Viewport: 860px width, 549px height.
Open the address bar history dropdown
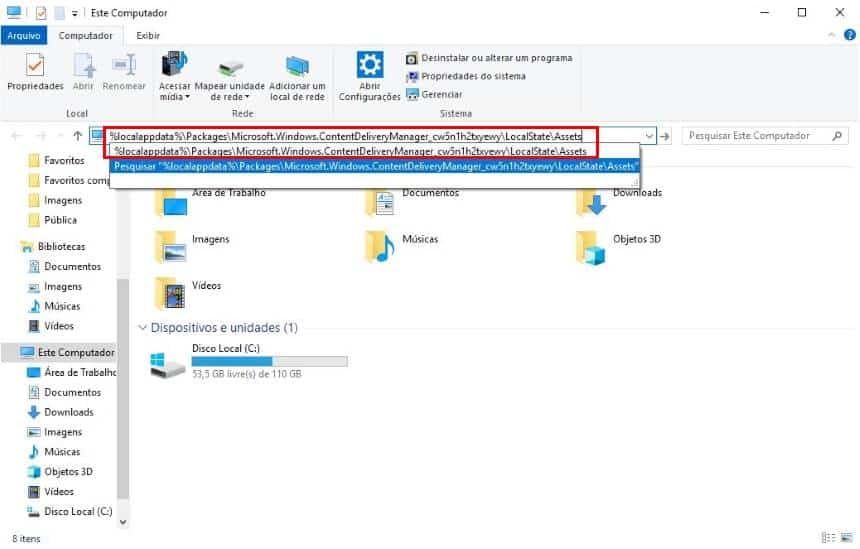click(649, 135)
